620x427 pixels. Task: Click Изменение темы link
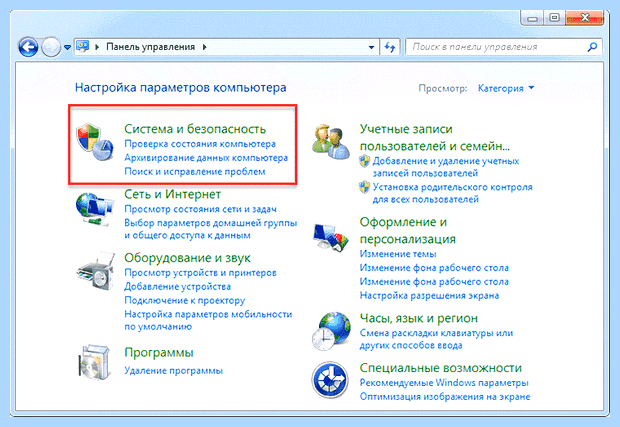(x=398, y=254)
